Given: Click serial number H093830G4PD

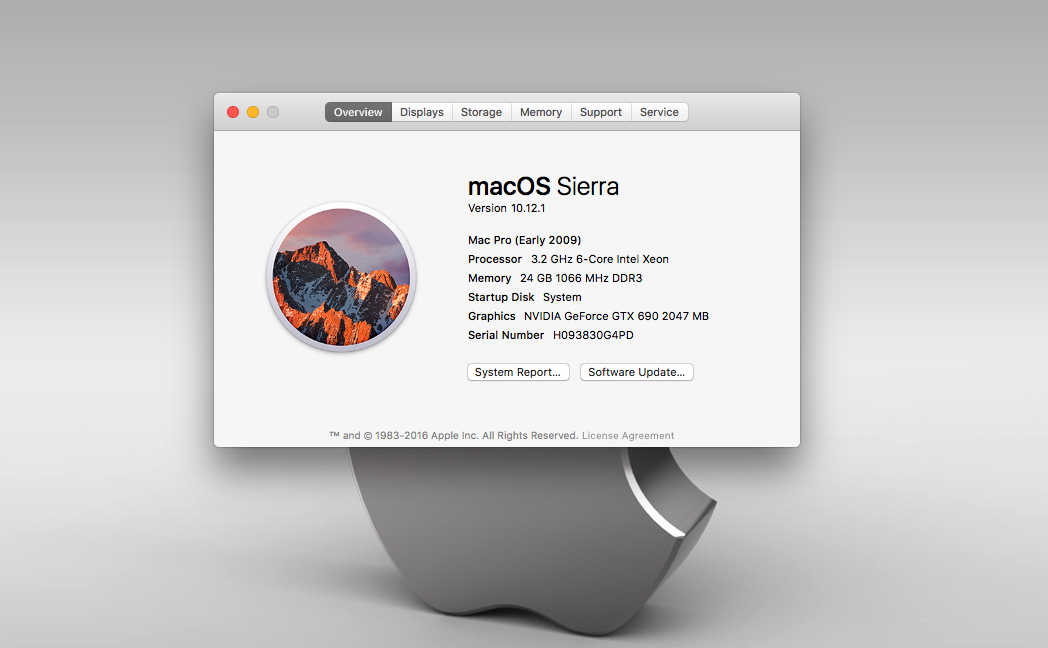Looking at the screenshot, I should click(593, 335).
